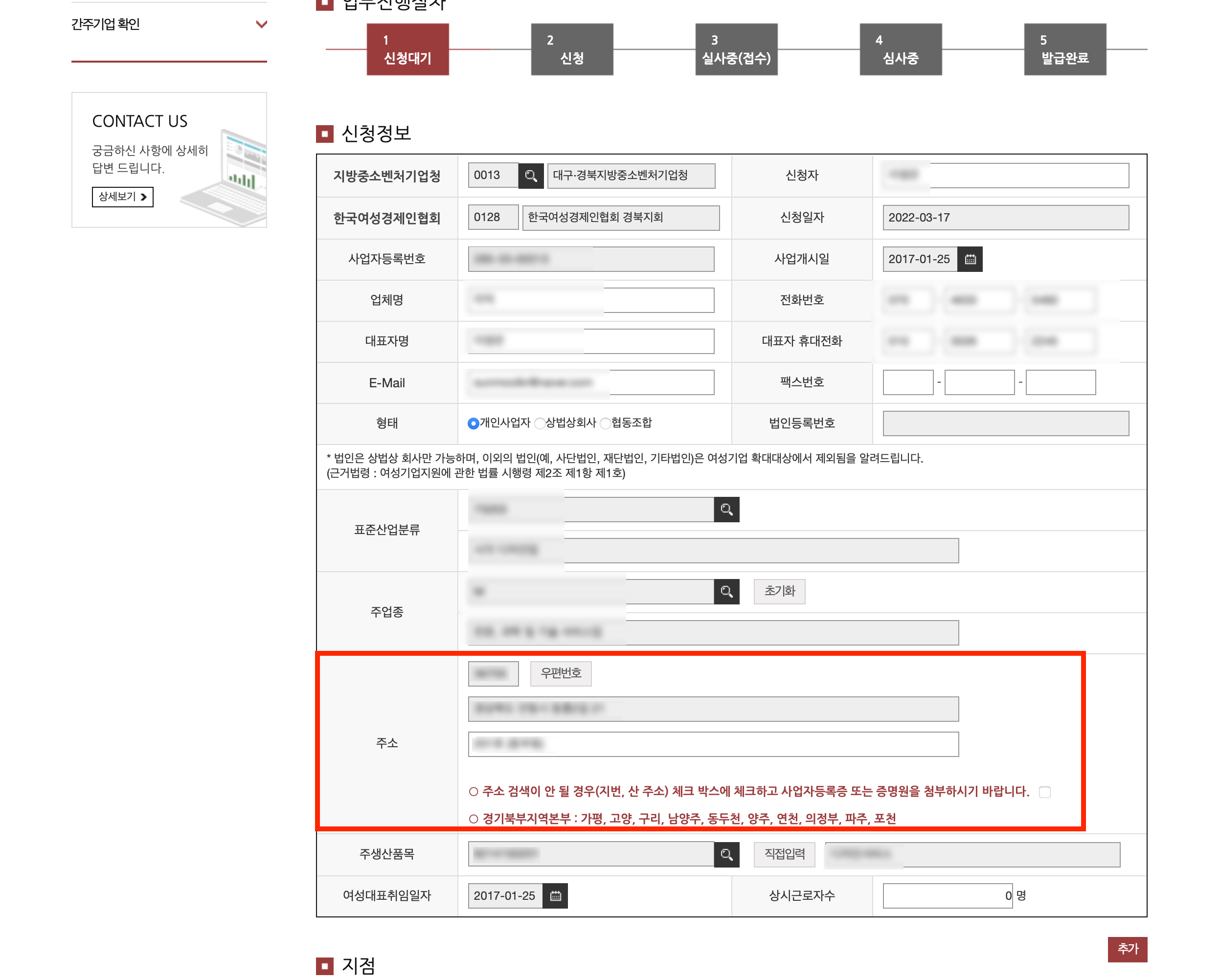
Task: Open the 여성대표취임일자 calendar picker
Action: tap(555, 896)
